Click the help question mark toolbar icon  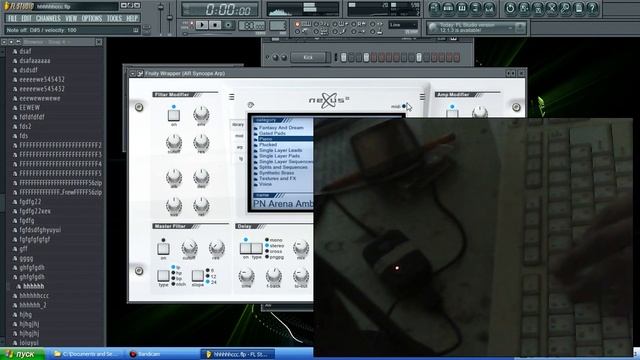pos(592,8)
